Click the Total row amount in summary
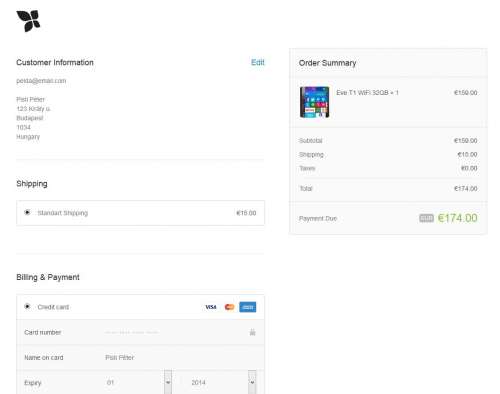This screenshot has height=394, width=500. (465, 188)
